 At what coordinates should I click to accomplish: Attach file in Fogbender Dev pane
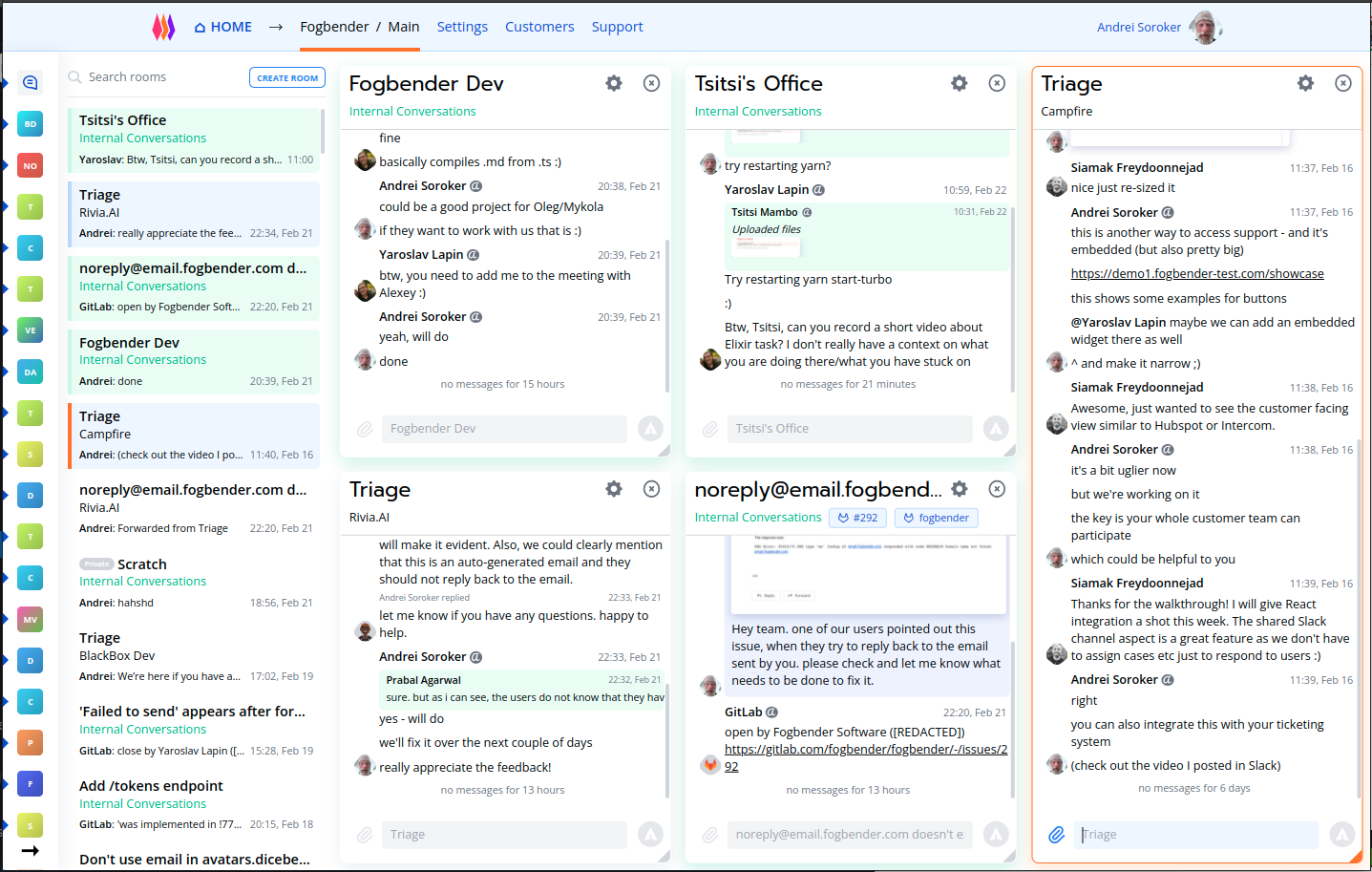coord(365,429)
